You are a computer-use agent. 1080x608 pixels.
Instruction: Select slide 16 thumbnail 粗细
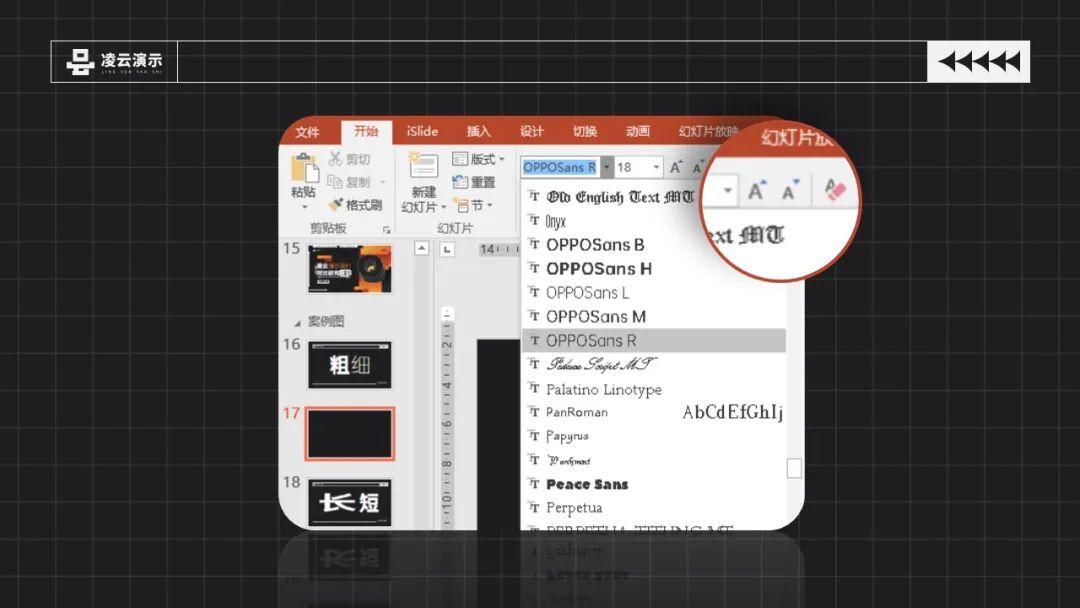click(x=350, y=365)
